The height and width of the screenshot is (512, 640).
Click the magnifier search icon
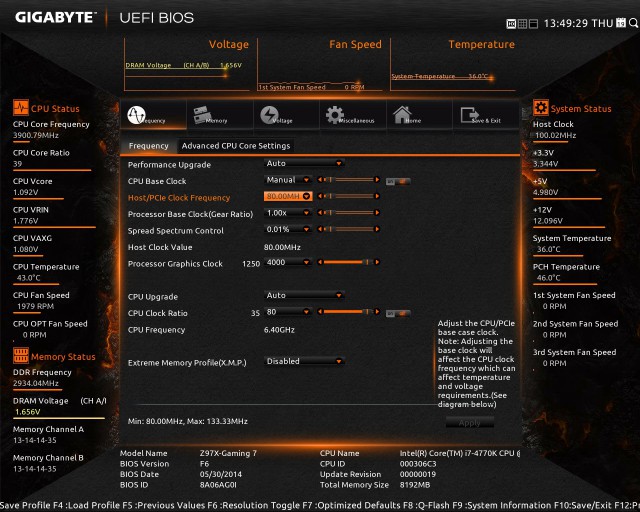pyautogui.click(x=633, y=23)
